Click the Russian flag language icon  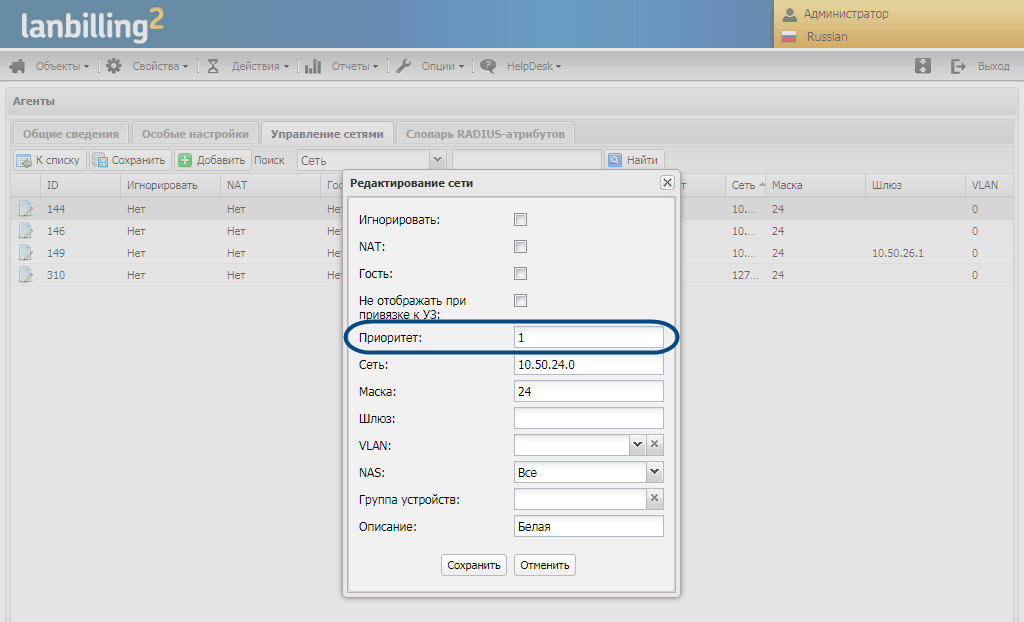coord(790,37)
